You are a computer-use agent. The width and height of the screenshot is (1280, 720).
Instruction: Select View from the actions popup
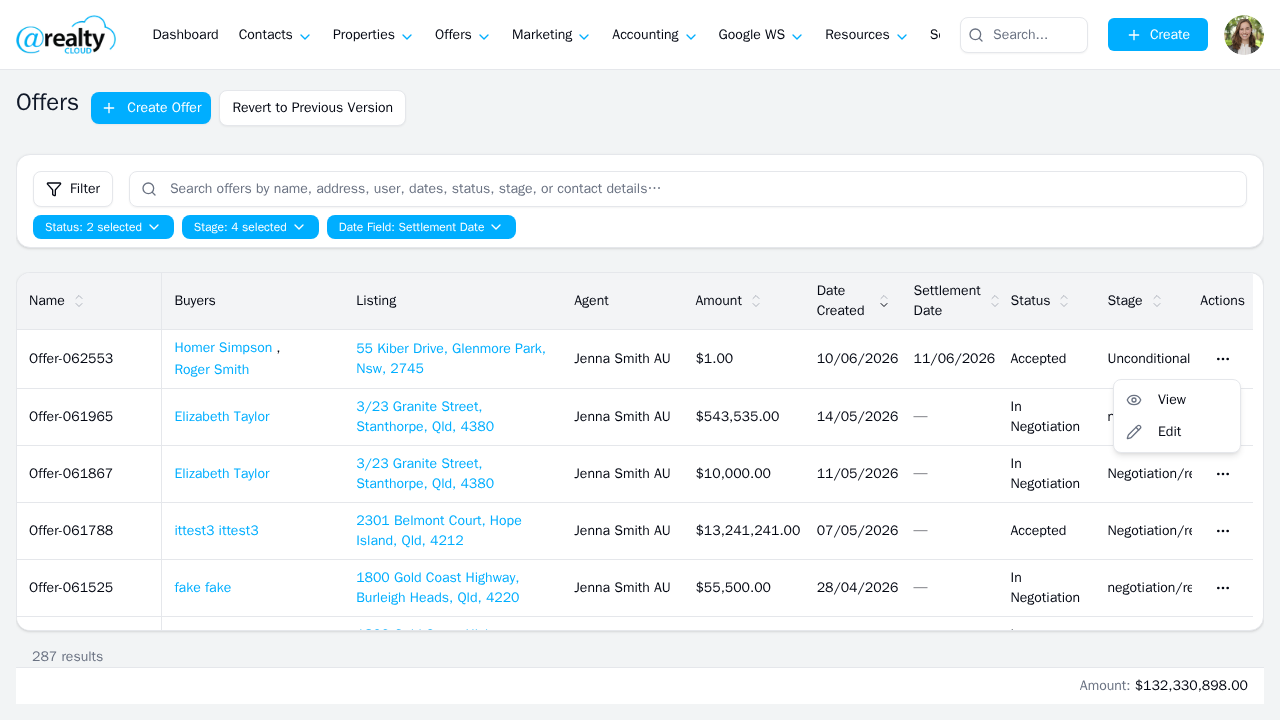click(1177, 400)
